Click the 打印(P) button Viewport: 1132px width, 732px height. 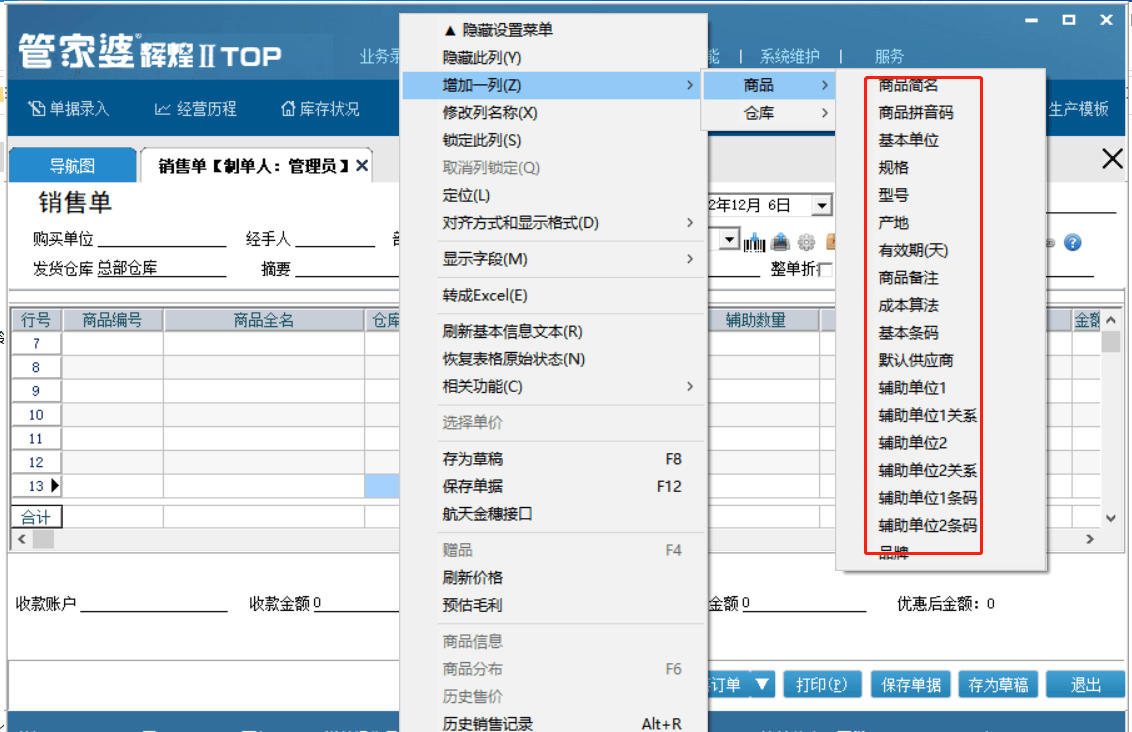pyautogui.click(x=822, y=684)
